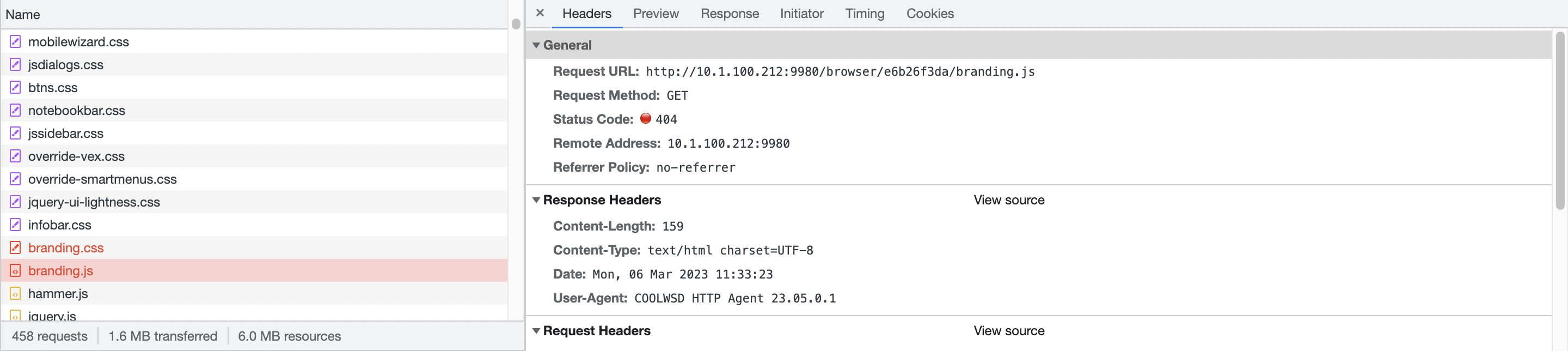Switch to the Preview tab
This screenshot has width=1568, height=351.
coord(656,14)
